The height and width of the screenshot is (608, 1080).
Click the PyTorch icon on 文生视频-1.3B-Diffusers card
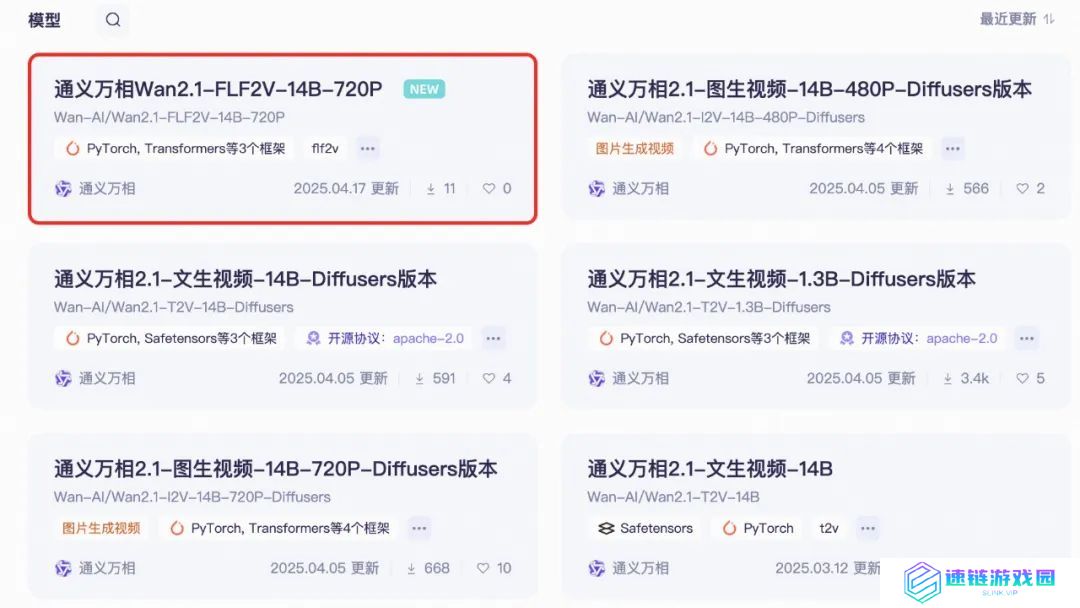click(606, 339)
